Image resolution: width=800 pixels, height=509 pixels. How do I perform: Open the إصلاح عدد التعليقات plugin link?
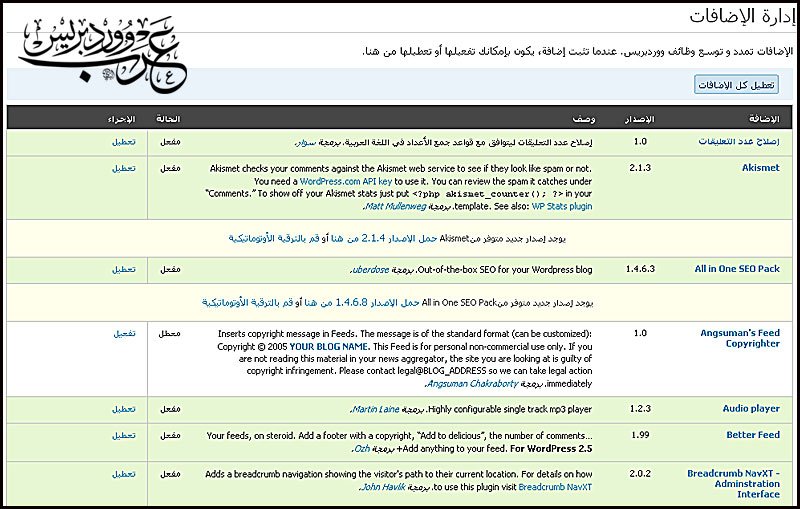coord(739,141)
